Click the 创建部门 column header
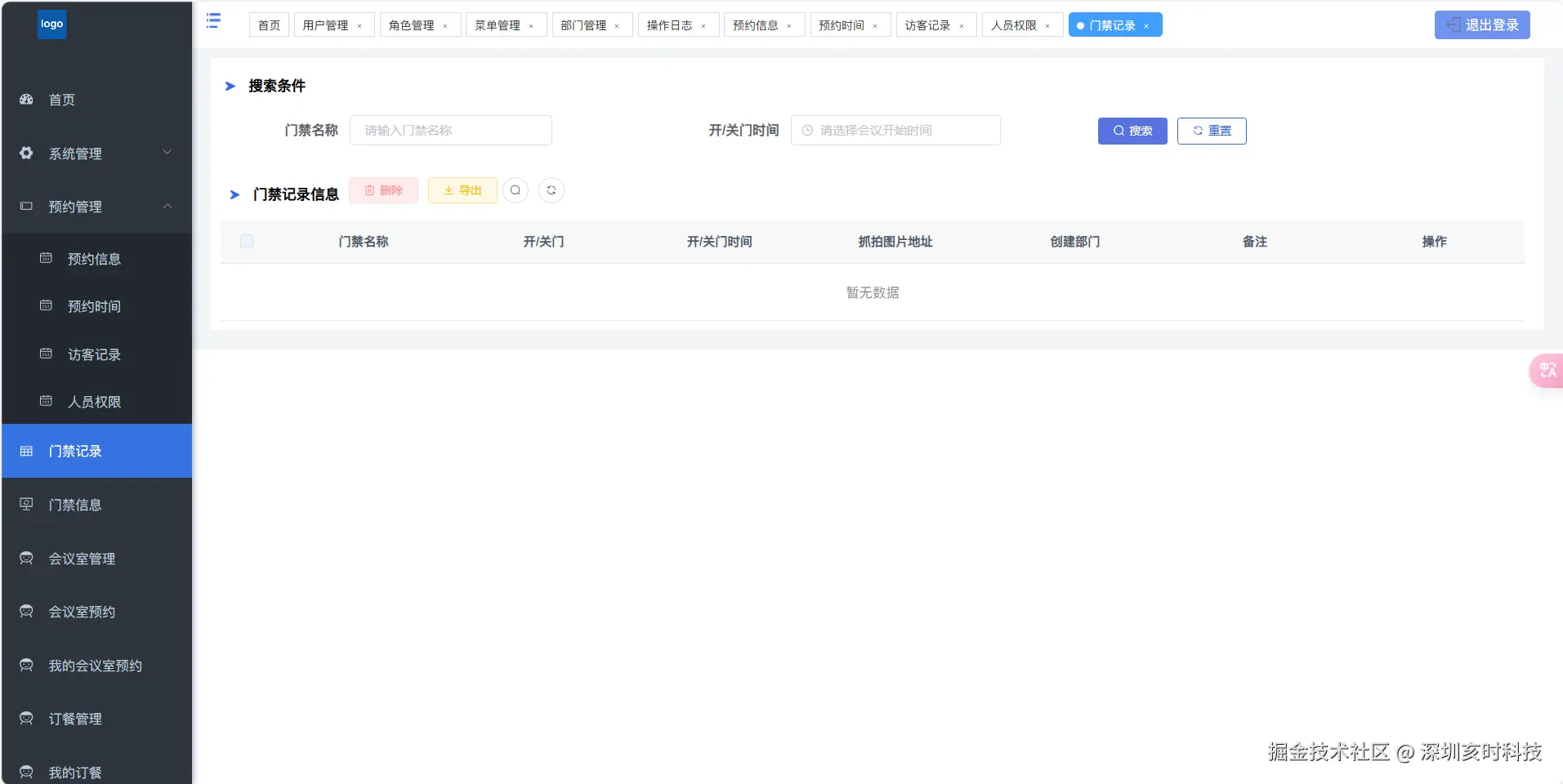The height and width of the screenshot is (784, 1563). click(x=1075, y=242)
